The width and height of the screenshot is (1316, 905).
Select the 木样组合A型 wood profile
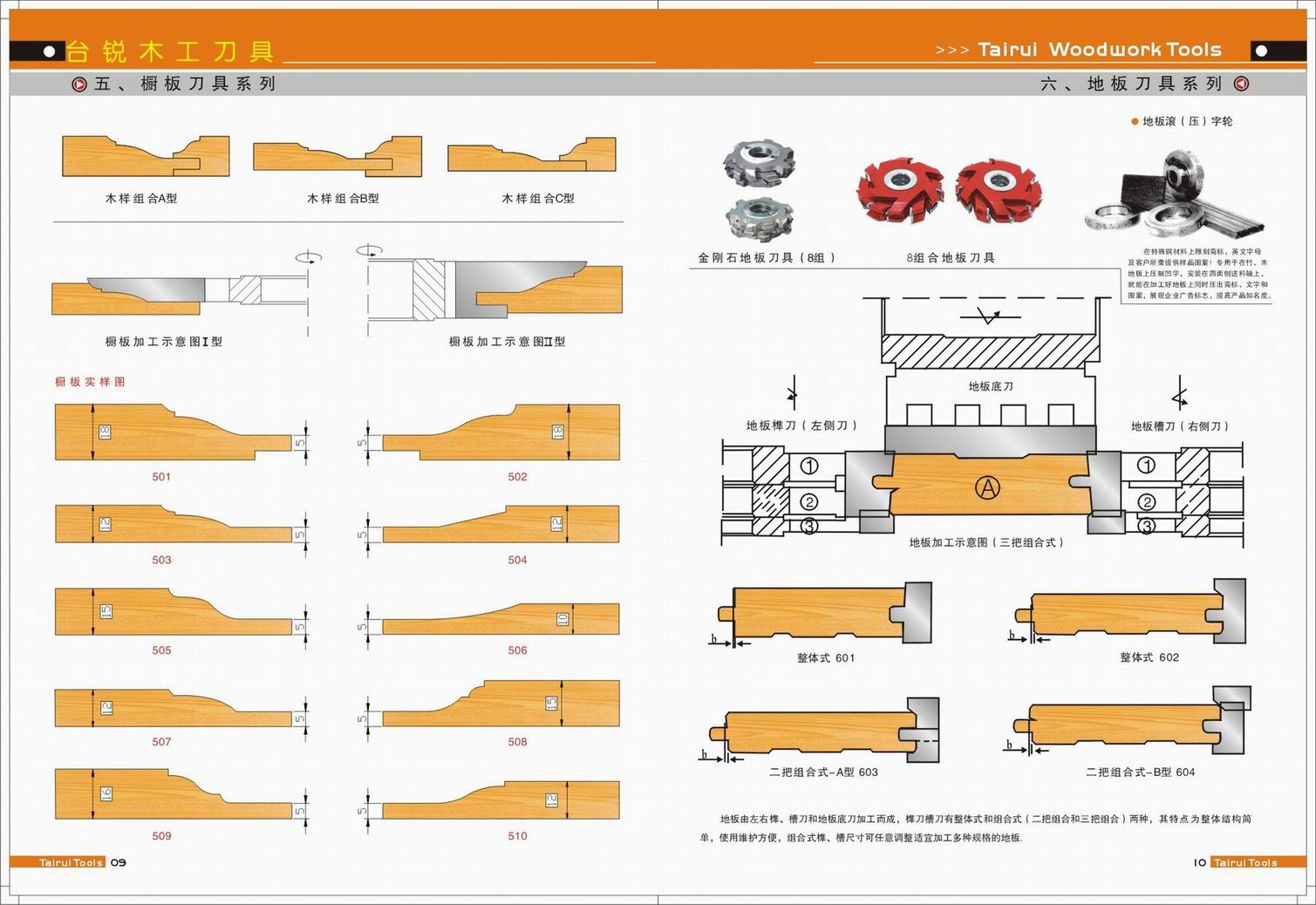click(x=146, y=156)
